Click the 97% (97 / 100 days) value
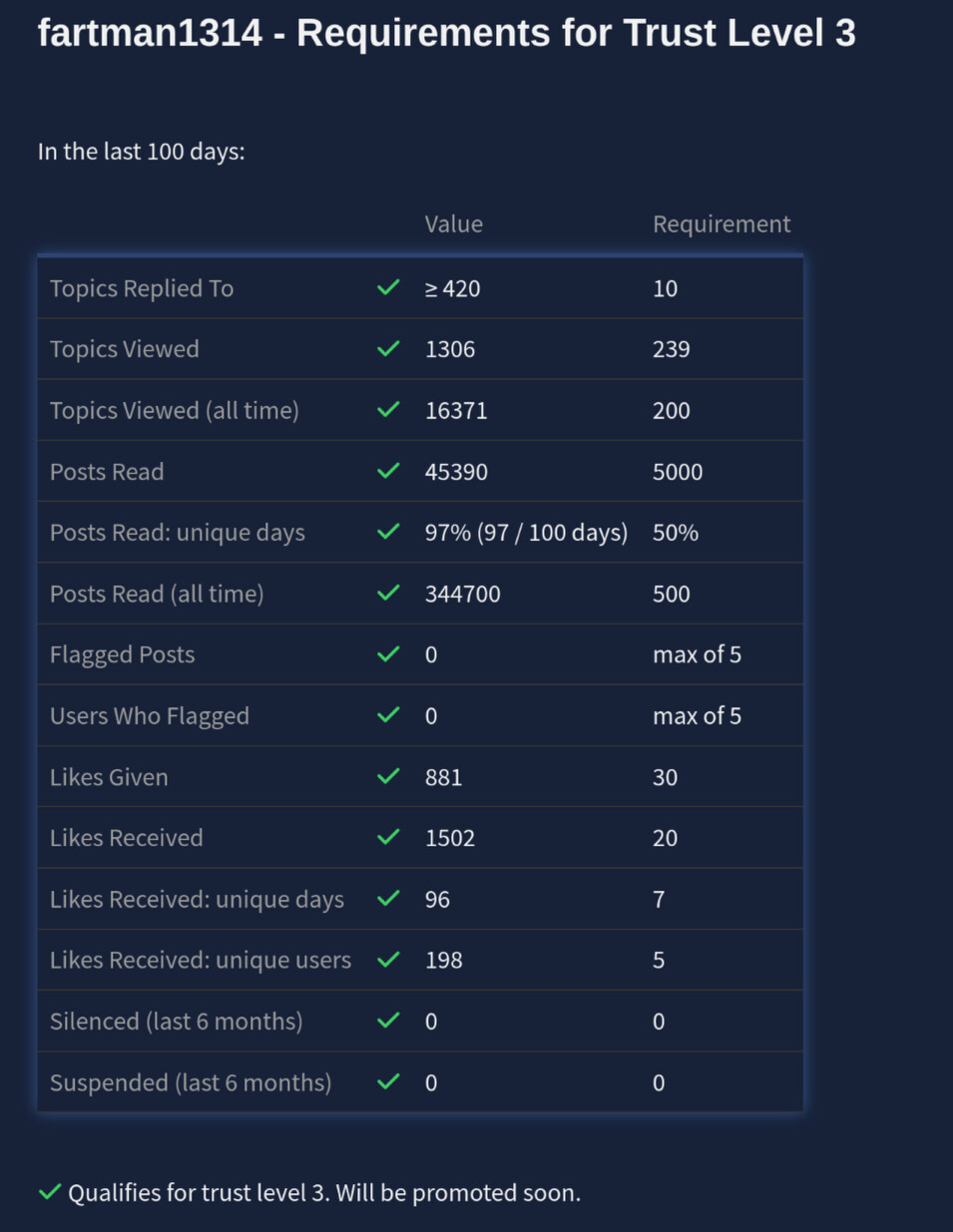The height and width of the screenshot is (1232, 953). click(x=526, y=533)
